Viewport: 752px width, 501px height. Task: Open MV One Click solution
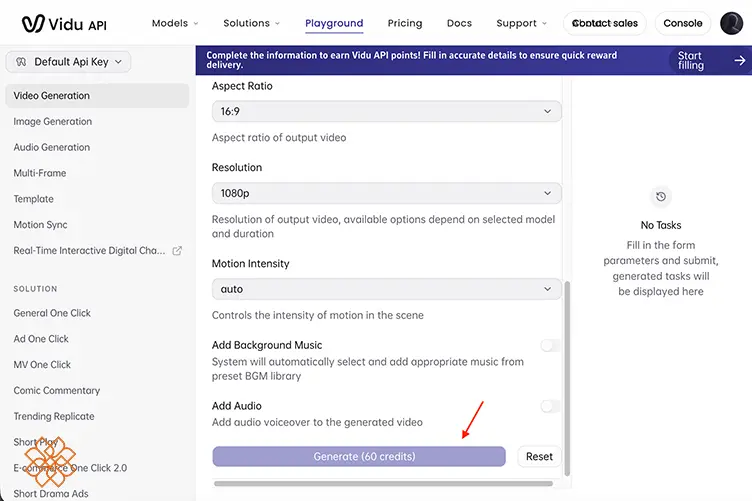coord(42,365)
